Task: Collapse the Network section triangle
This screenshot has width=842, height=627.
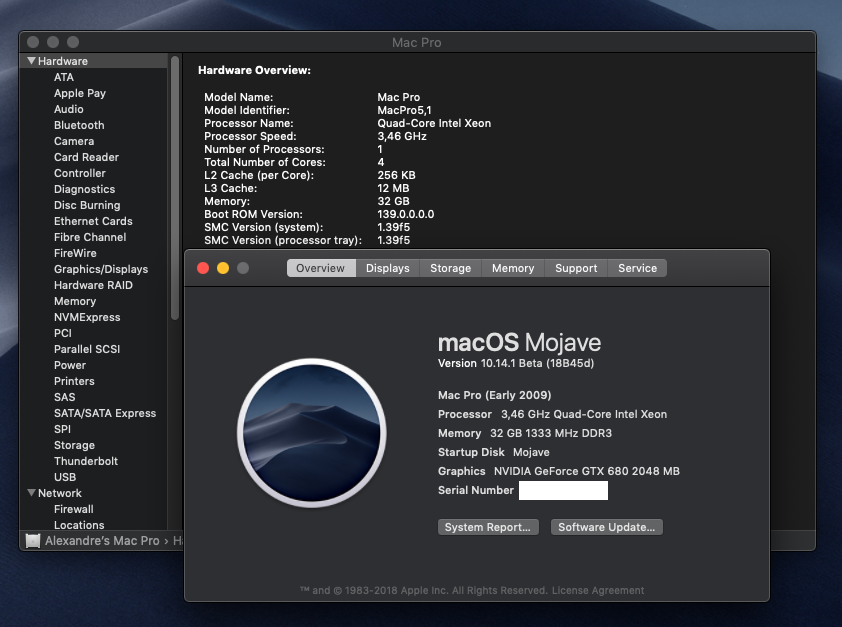Action: click(x=31, y=493)
